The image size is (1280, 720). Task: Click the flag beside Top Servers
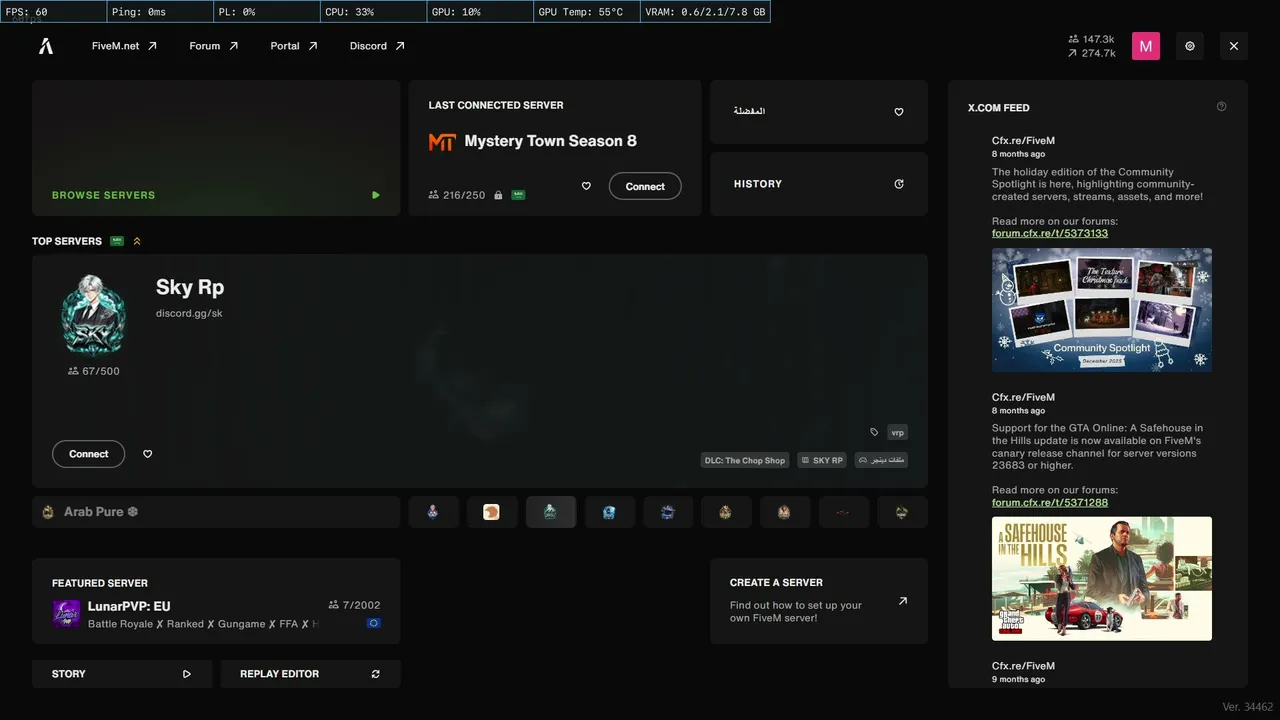tap(117, 241)
